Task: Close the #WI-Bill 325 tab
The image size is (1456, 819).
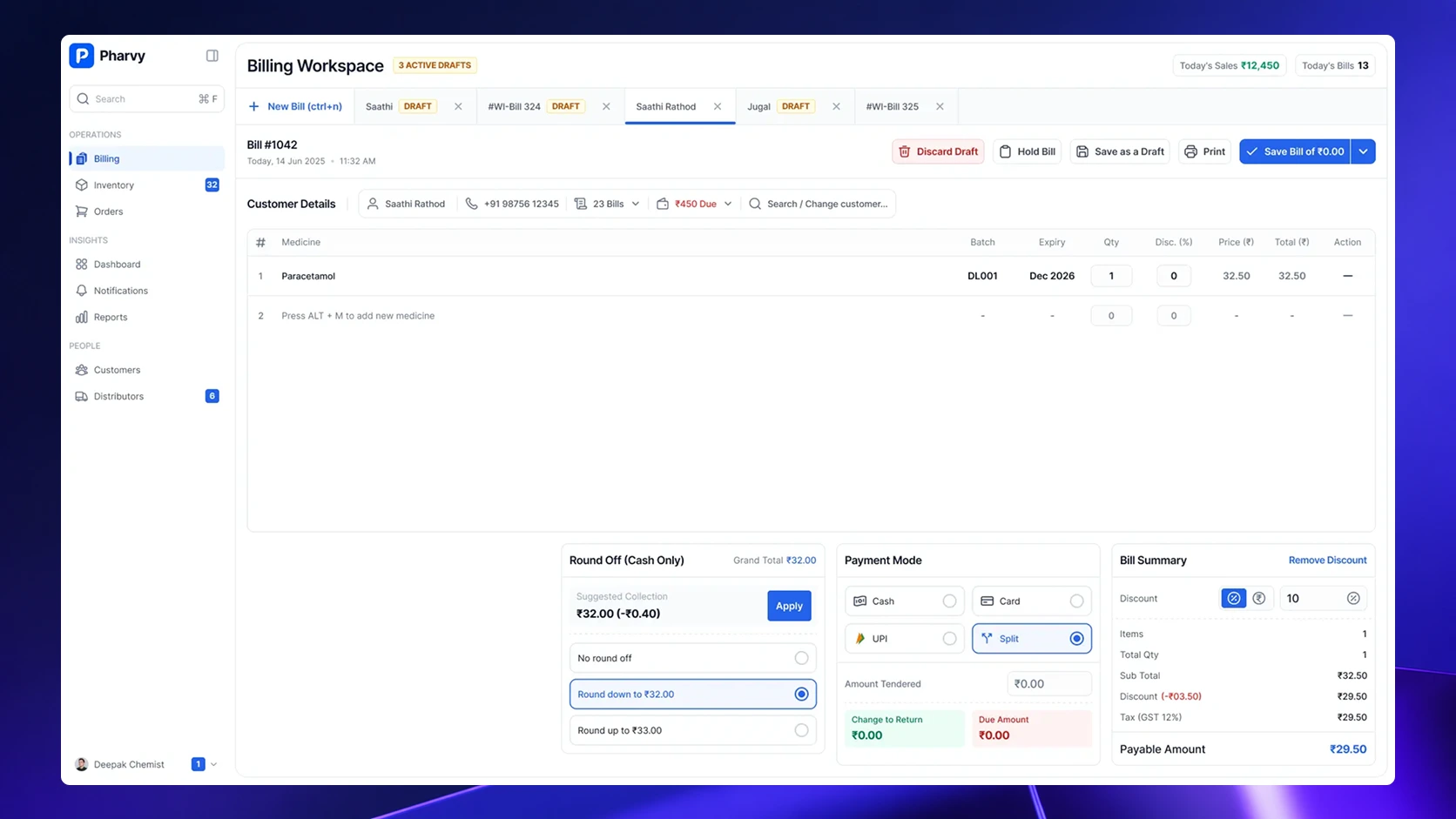Action: (940, 106)
